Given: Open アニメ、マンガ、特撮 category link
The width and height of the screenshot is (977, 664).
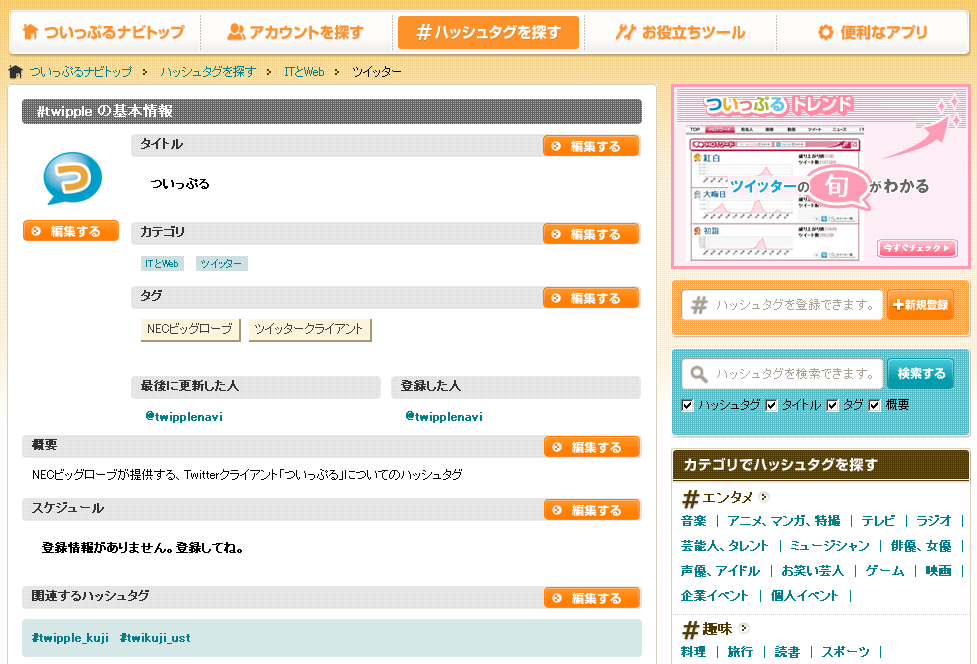Looking at the screenshot, I should (x=784, y=521).
